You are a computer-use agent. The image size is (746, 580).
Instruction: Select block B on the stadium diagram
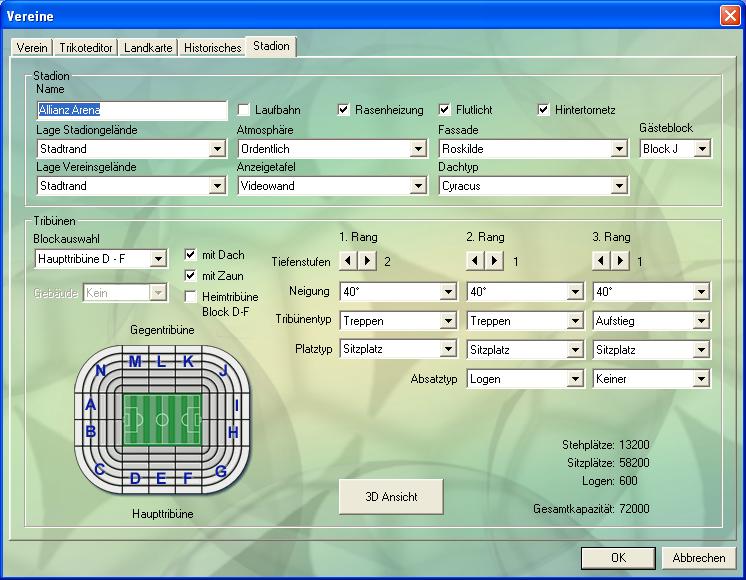tap(90, 431)
